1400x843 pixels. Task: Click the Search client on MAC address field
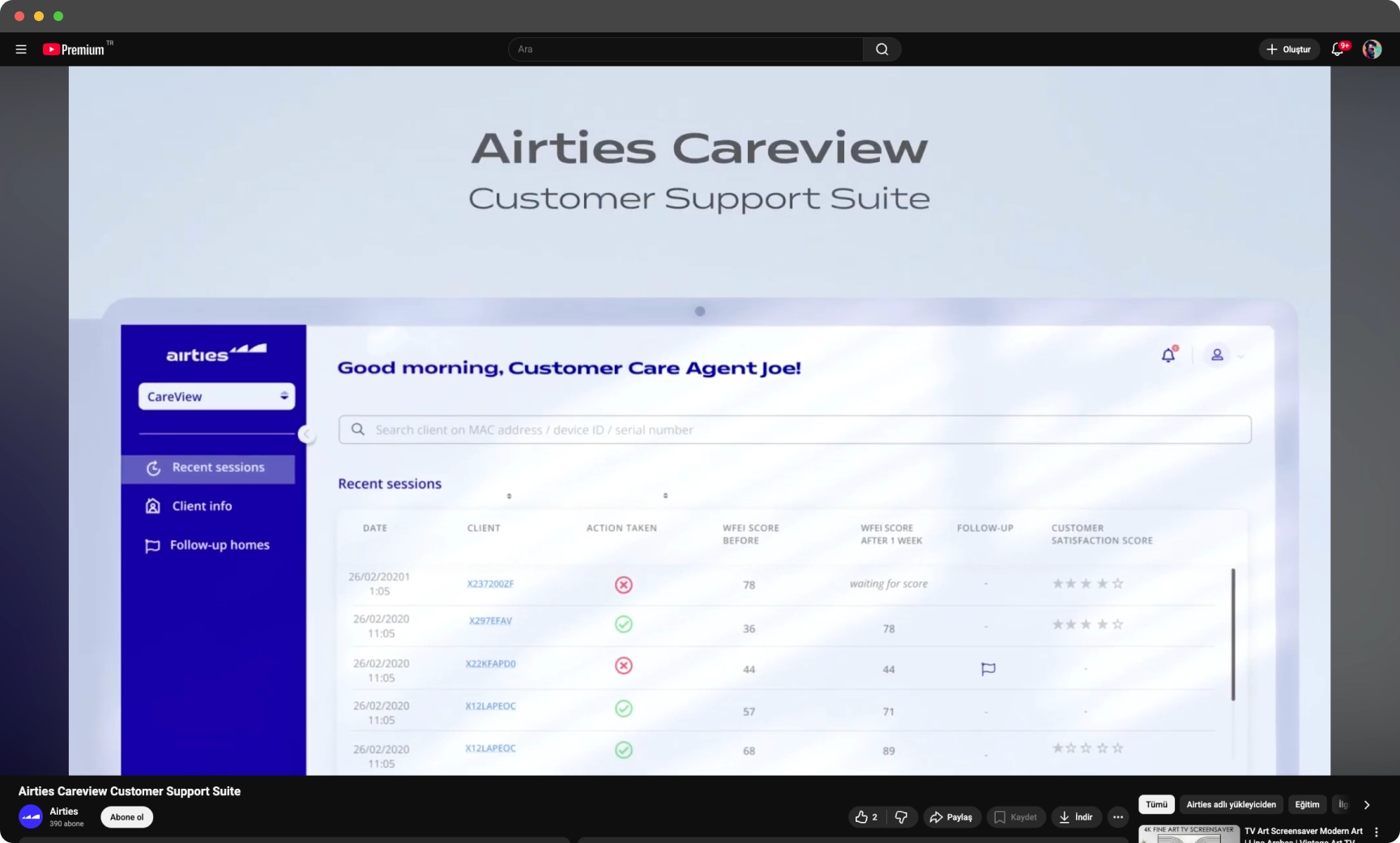(x=795, y=430)
